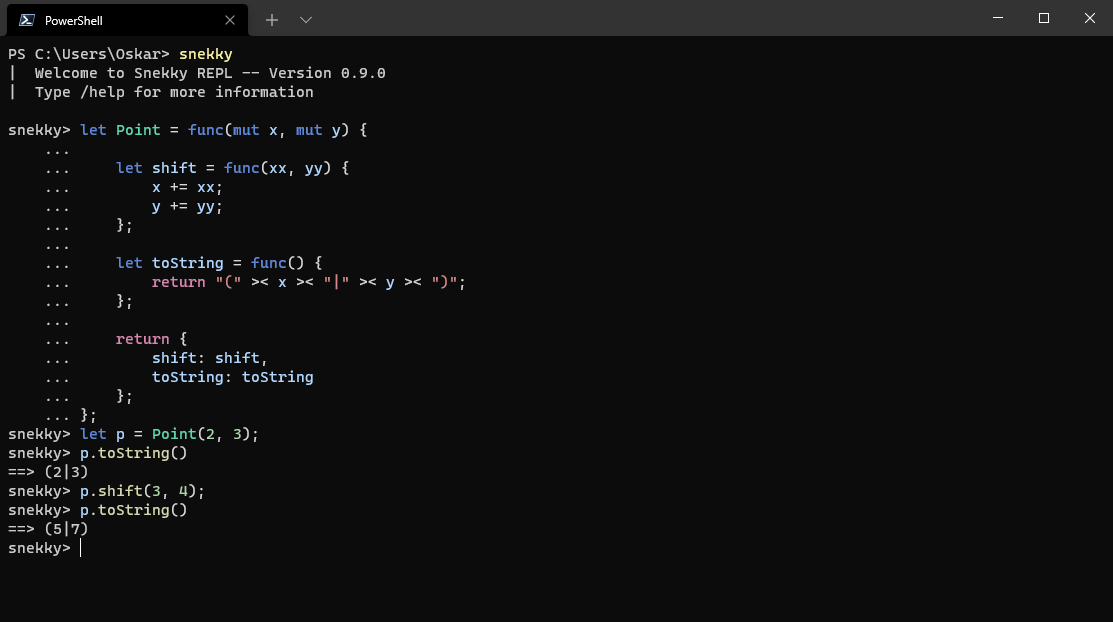Click the output '(2|3)'

[66, 472]
